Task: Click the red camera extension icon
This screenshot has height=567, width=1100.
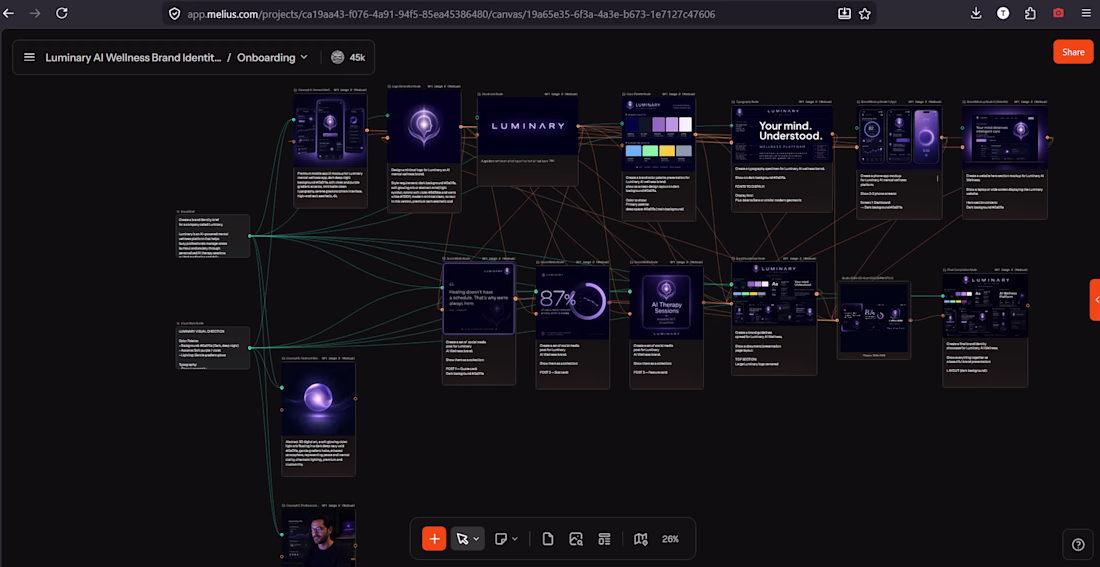Action: pos(1059,13)
